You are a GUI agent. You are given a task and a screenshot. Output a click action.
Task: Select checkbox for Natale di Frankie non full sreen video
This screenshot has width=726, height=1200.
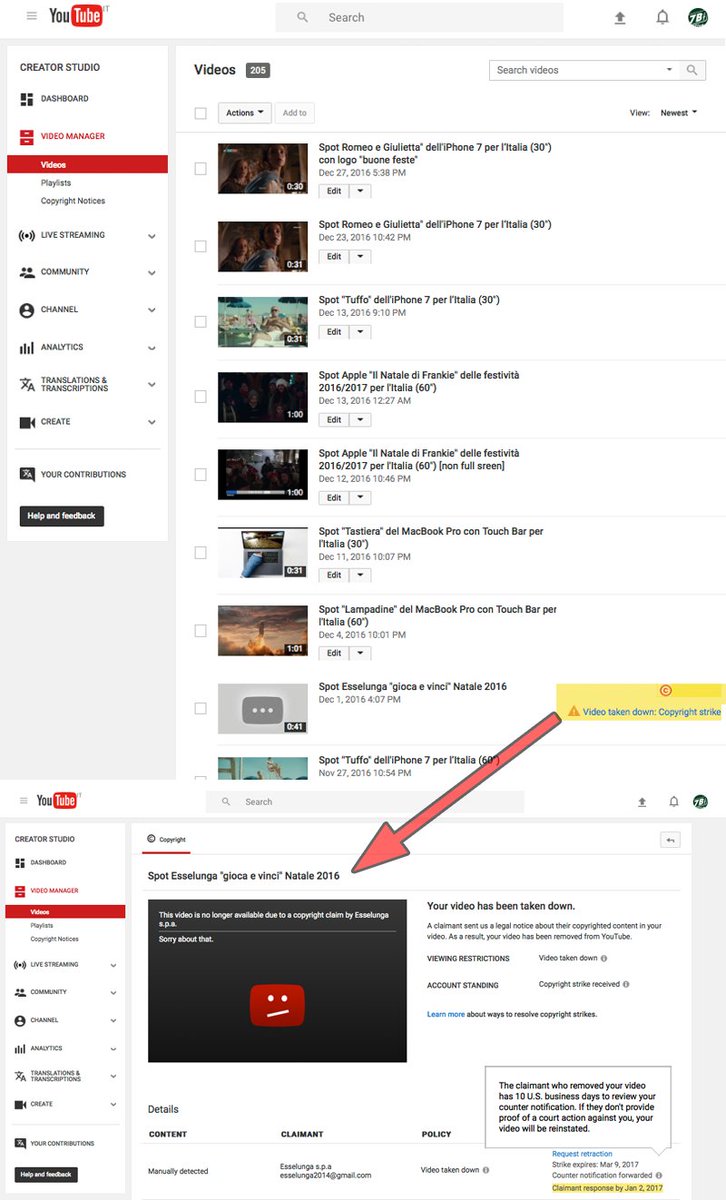[200, 475]
